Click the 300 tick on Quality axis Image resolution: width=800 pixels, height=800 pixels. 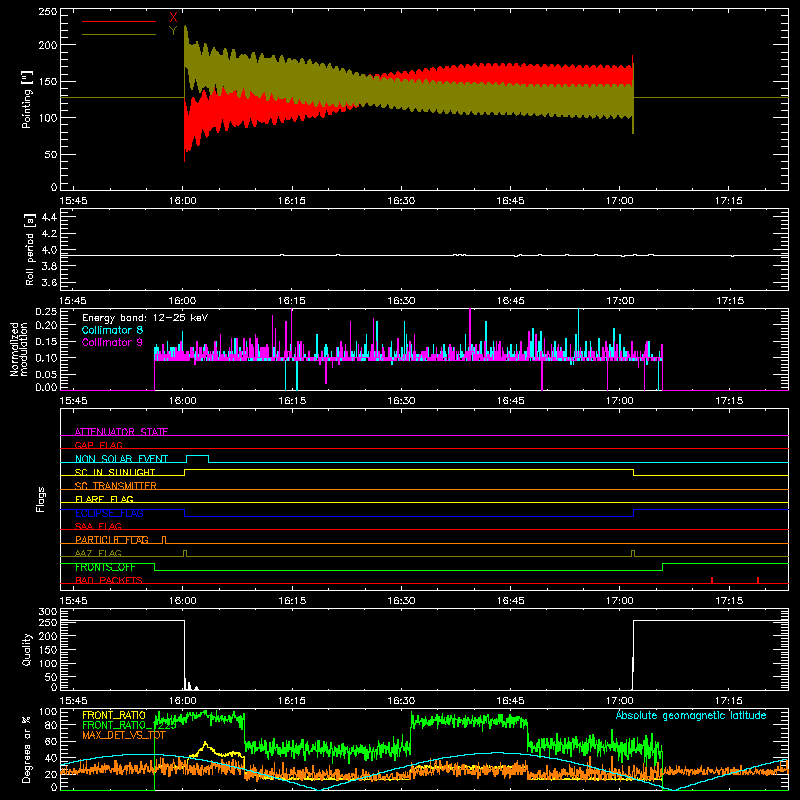click(x=48, y=612)
